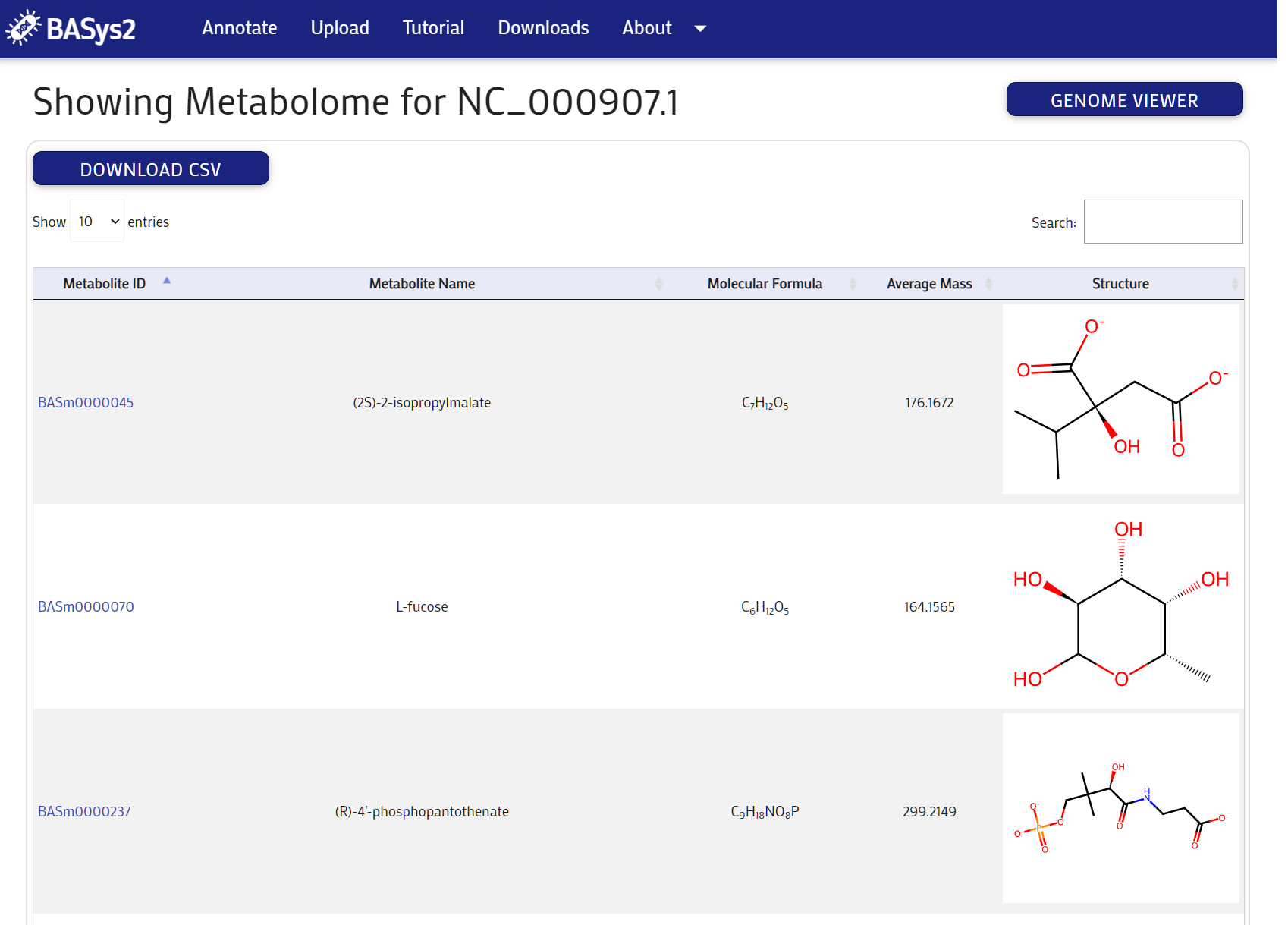1288x925 pixels.
Task: Expand the Show entries dropdown
Action: (x=97, y=221)
